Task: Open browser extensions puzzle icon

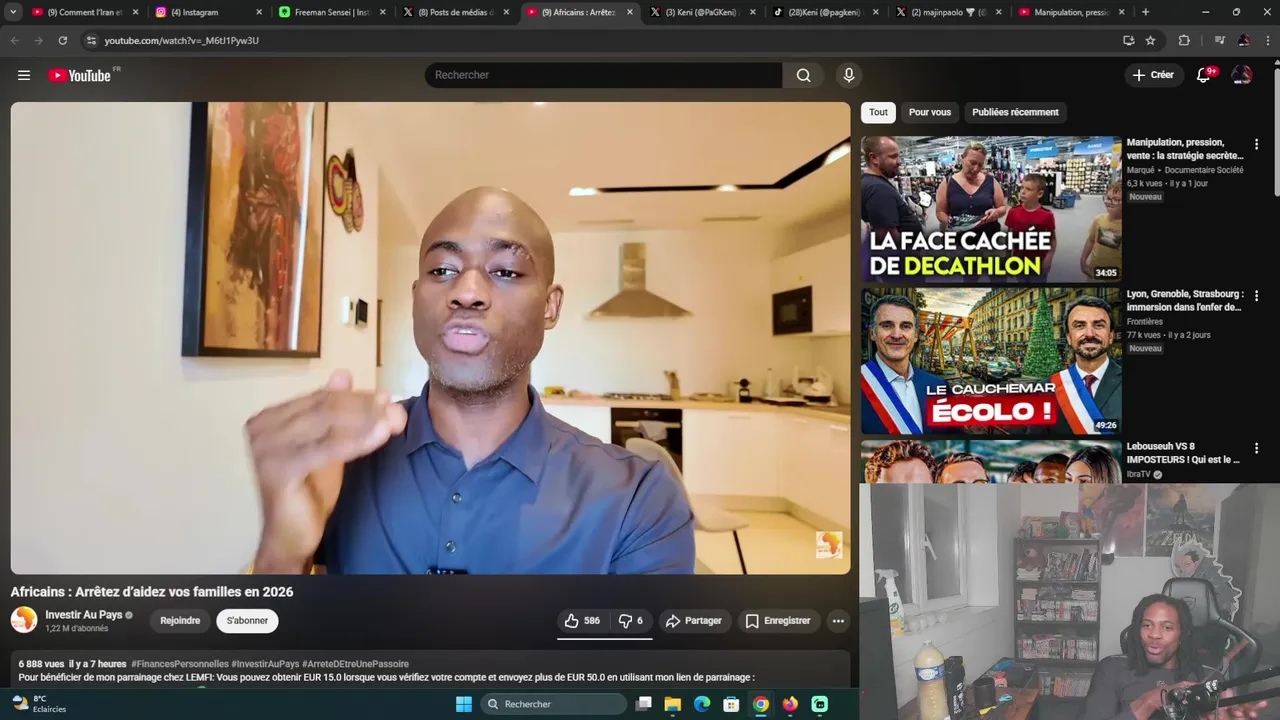Action: point(1184,40)
